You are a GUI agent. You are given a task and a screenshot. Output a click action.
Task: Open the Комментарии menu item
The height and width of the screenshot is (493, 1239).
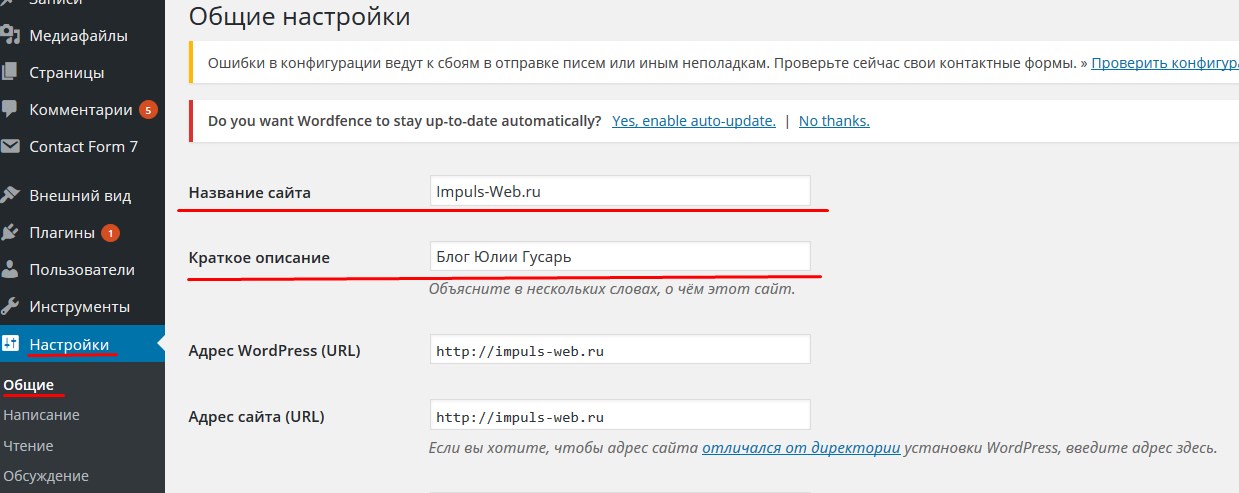81,110
